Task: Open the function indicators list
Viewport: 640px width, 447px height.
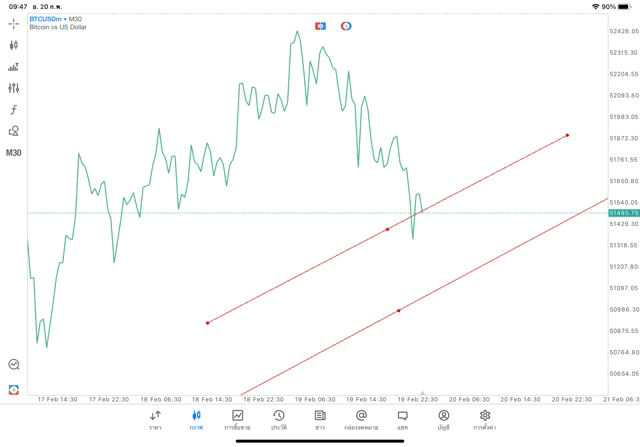Action: click(14, 110)
